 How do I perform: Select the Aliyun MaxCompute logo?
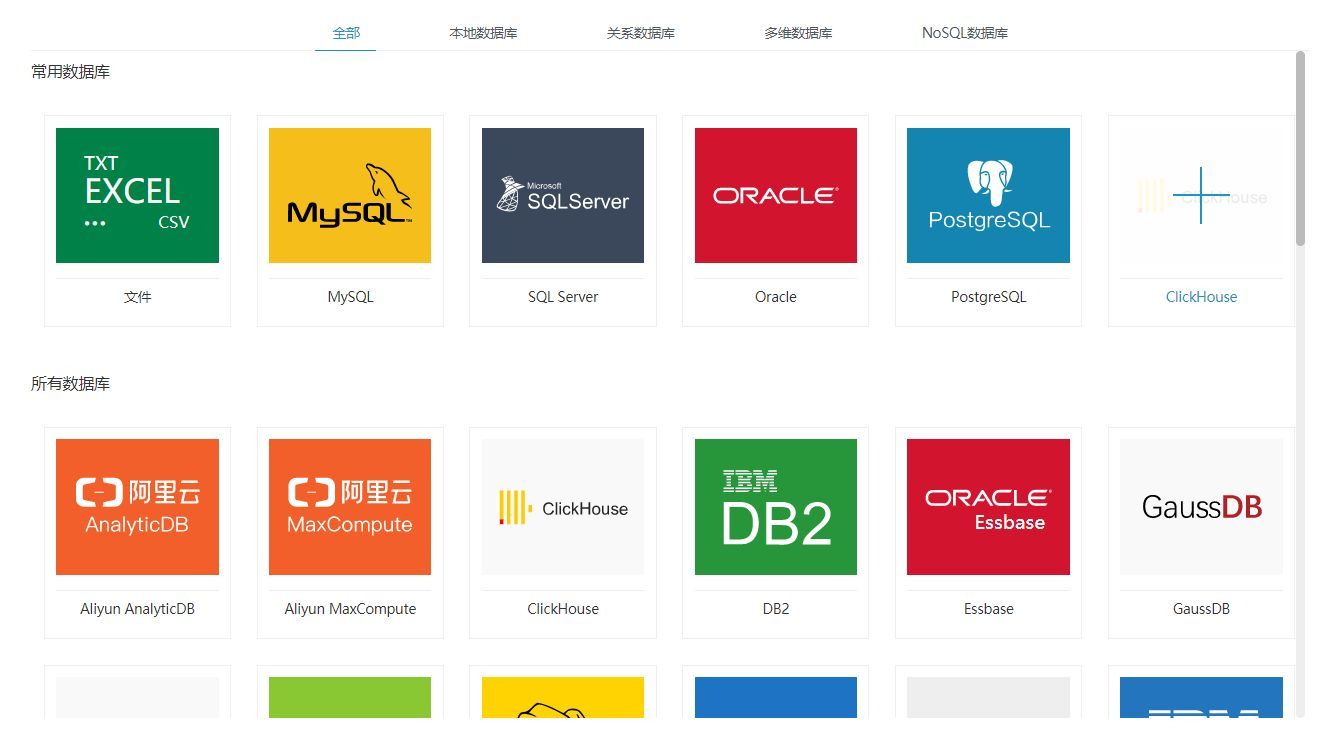coord(350,507)
